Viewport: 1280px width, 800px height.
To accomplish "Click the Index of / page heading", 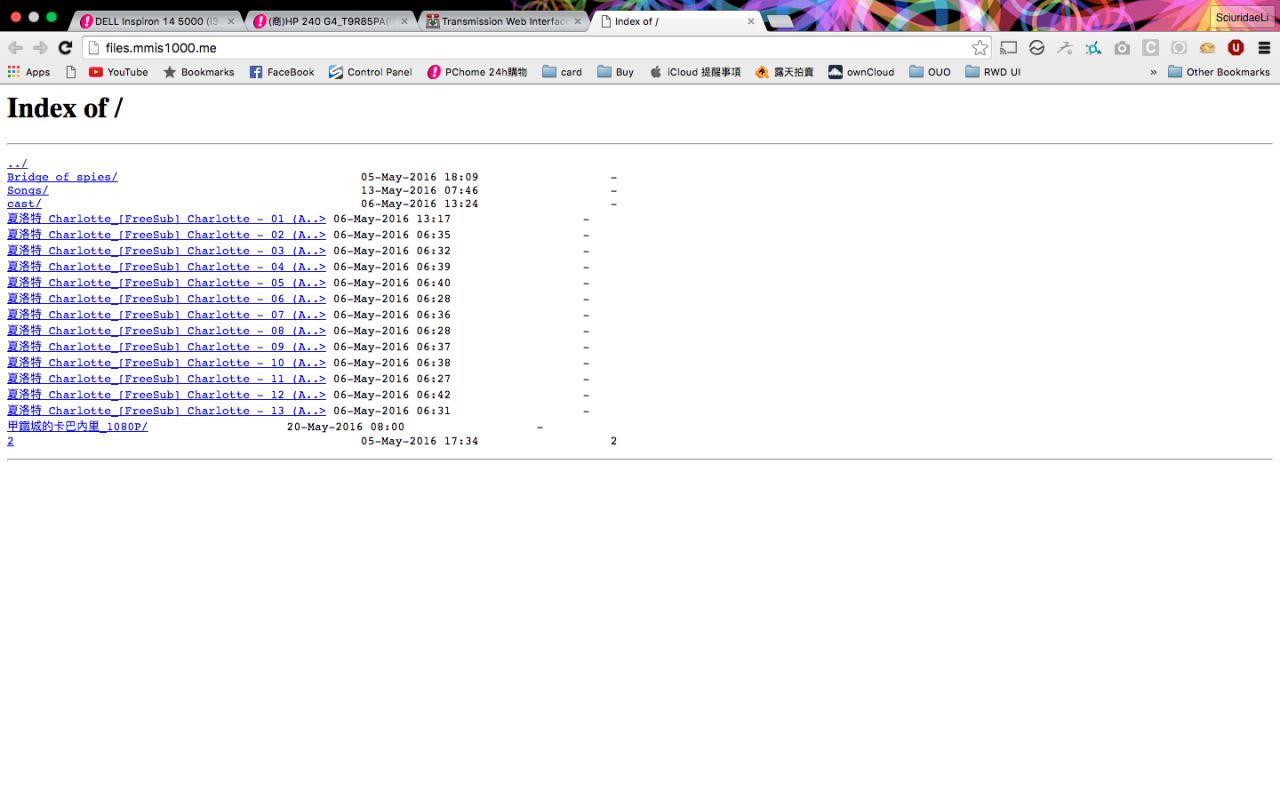I will tap(65, 108).
